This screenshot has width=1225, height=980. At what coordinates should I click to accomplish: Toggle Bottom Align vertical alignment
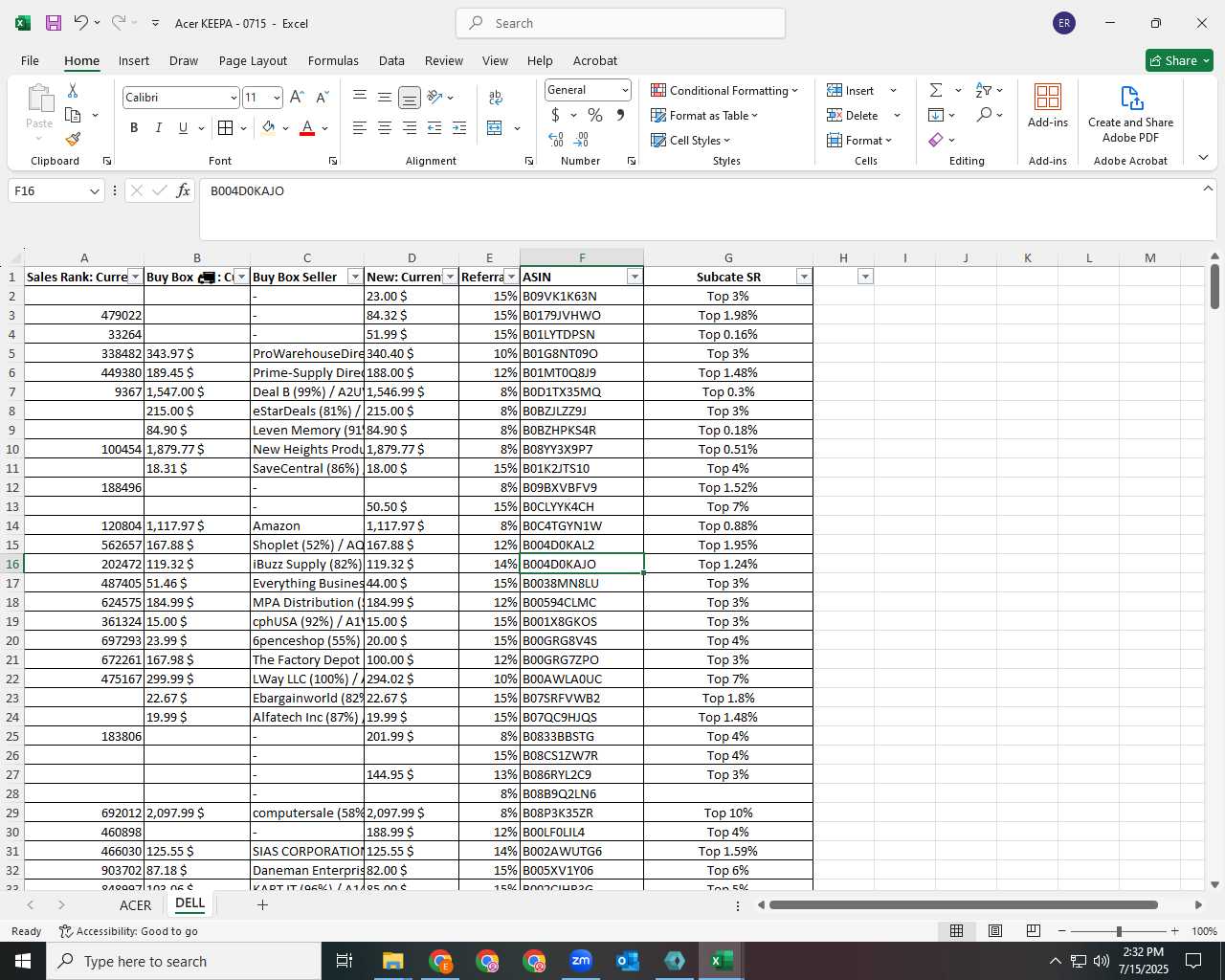pos(410,98)
